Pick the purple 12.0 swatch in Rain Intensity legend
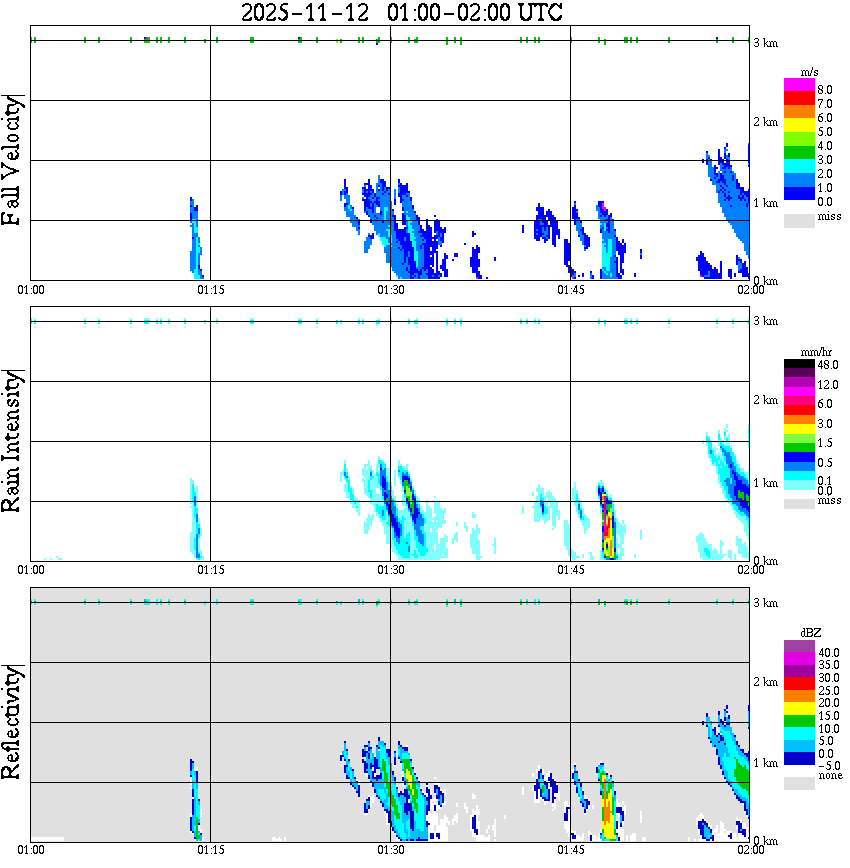The image size is (850, 868). click(799, 383)
